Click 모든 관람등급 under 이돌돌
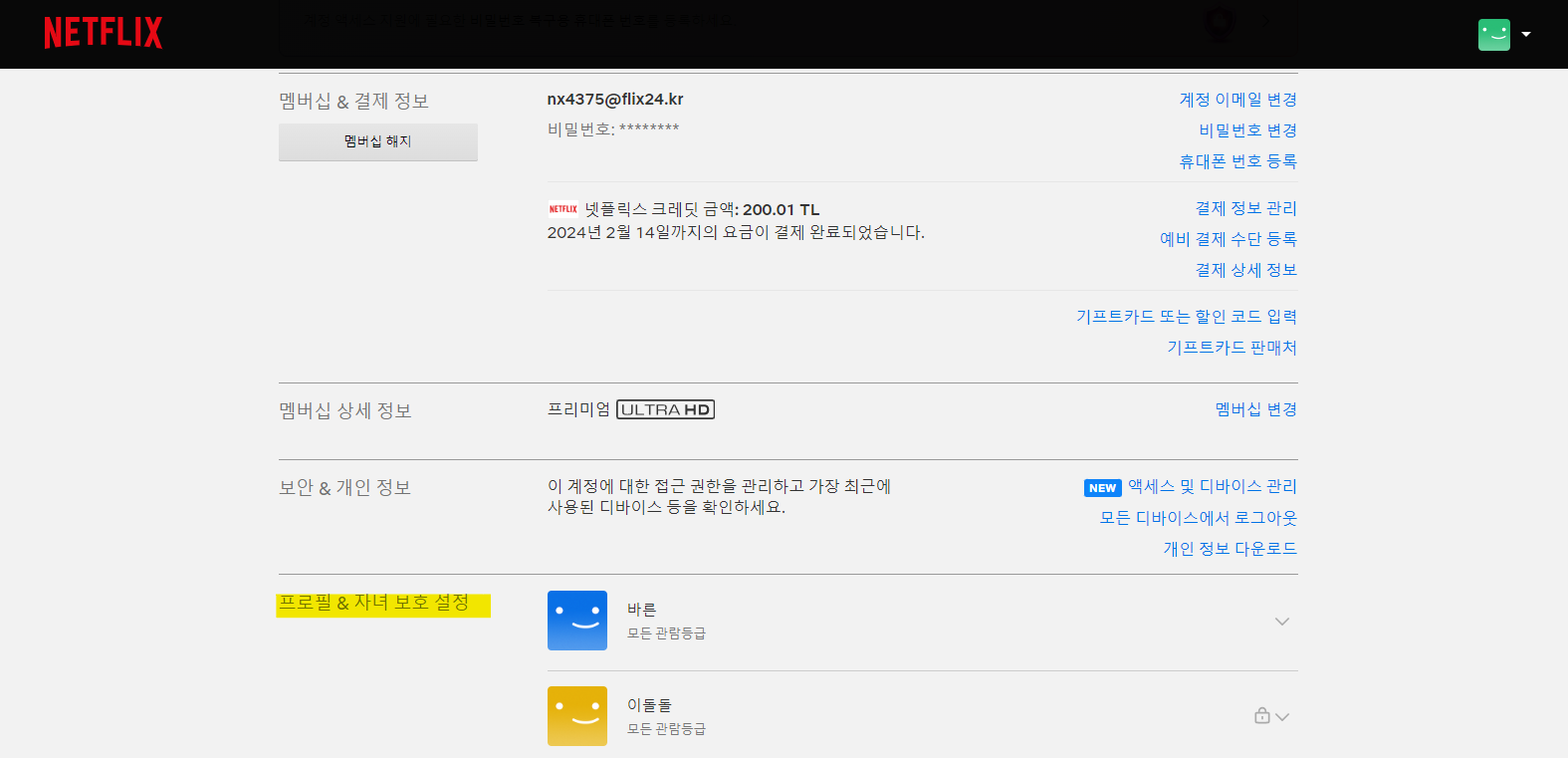The image size is (1568, 758). pyautogui.click(x=666, y=729)
